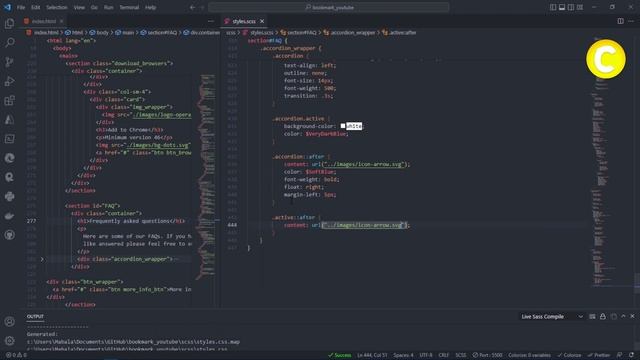Open the CRLF end-of-line selector

click(x=444, y=355)
